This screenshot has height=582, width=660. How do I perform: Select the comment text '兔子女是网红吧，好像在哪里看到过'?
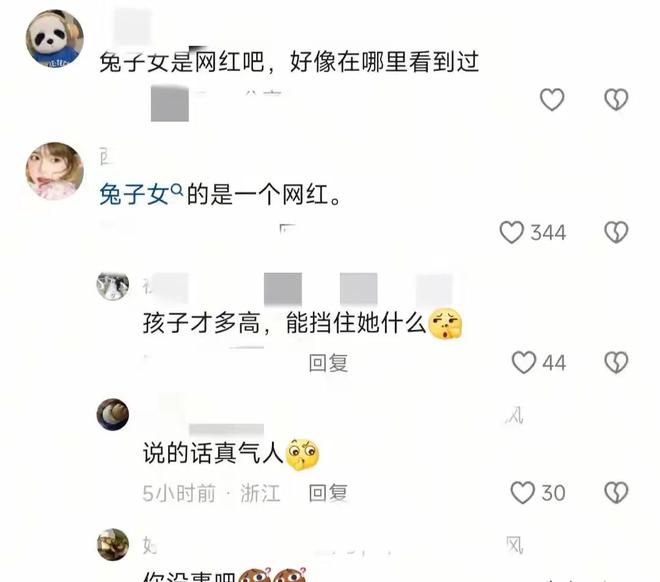289,62
